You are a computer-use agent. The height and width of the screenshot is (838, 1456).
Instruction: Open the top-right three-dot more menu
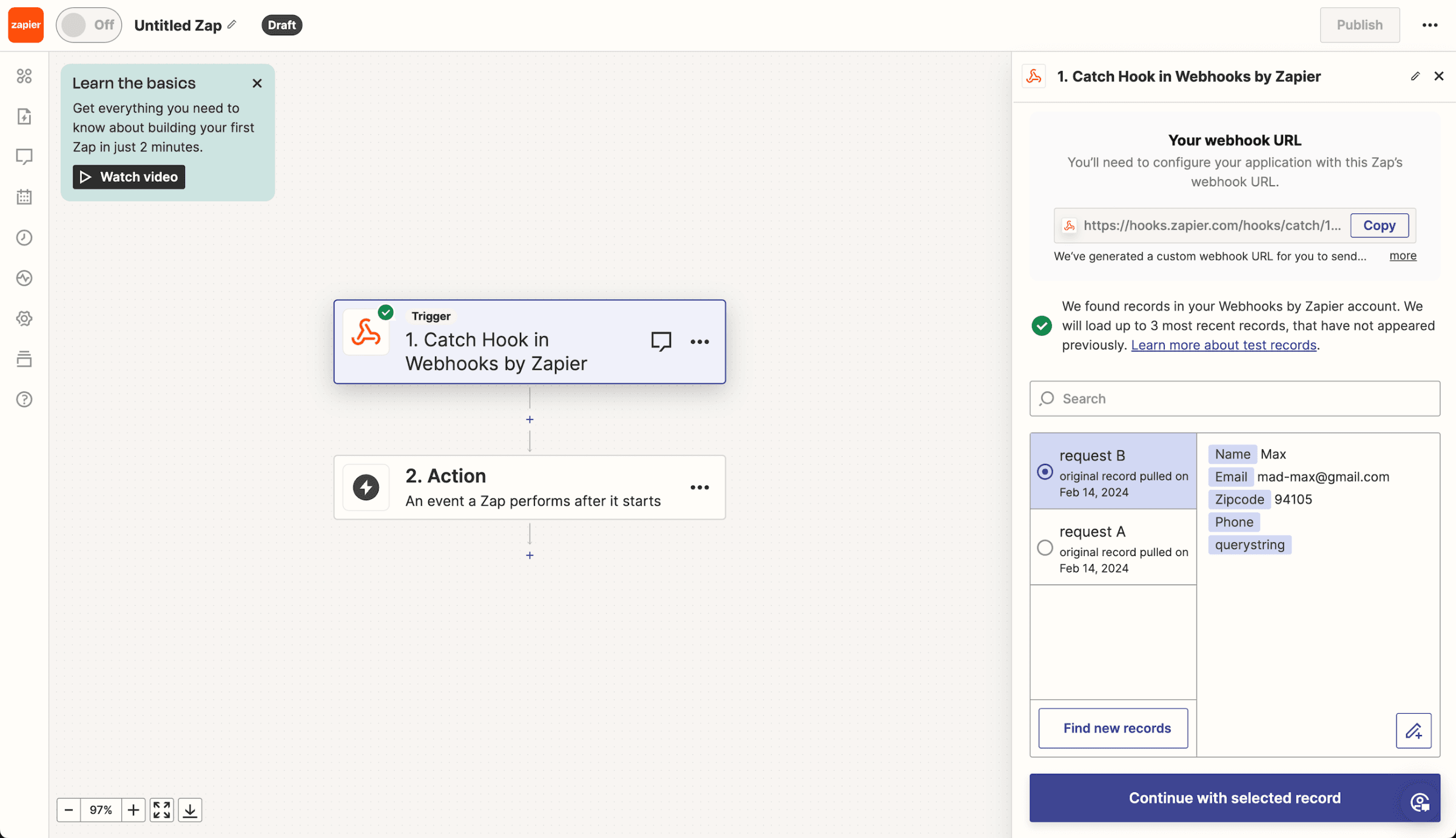tap(1430, 25)
